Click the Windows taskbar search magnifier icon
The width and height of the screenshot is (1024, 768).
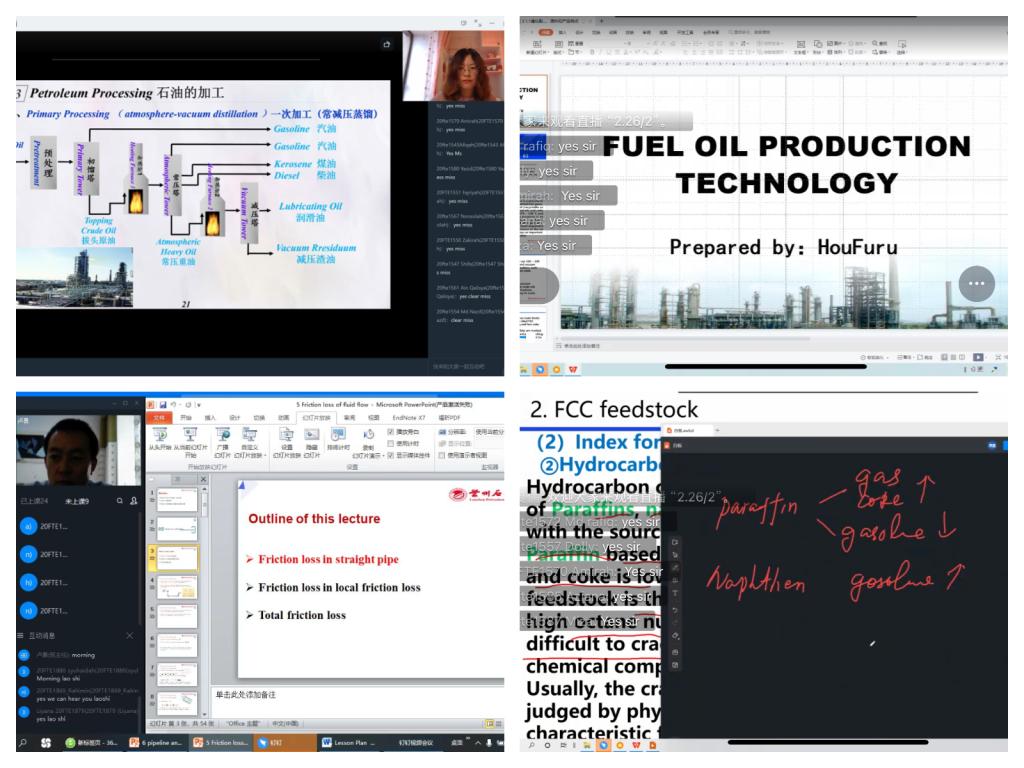pyautogui.click(x=23, y=742)
